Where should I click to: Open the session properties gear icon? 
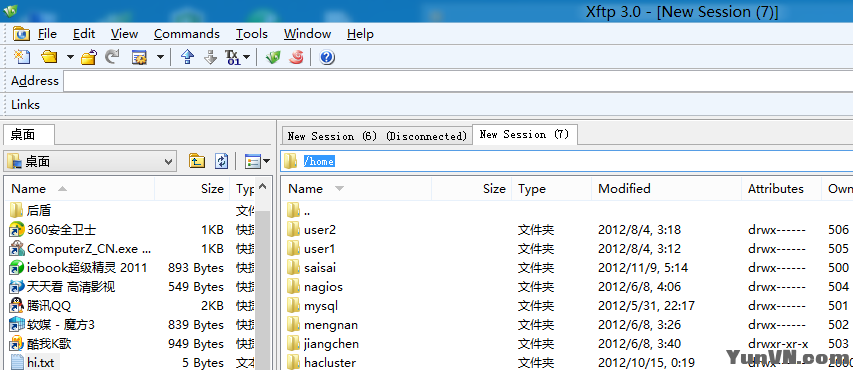[x=140, y=57]
